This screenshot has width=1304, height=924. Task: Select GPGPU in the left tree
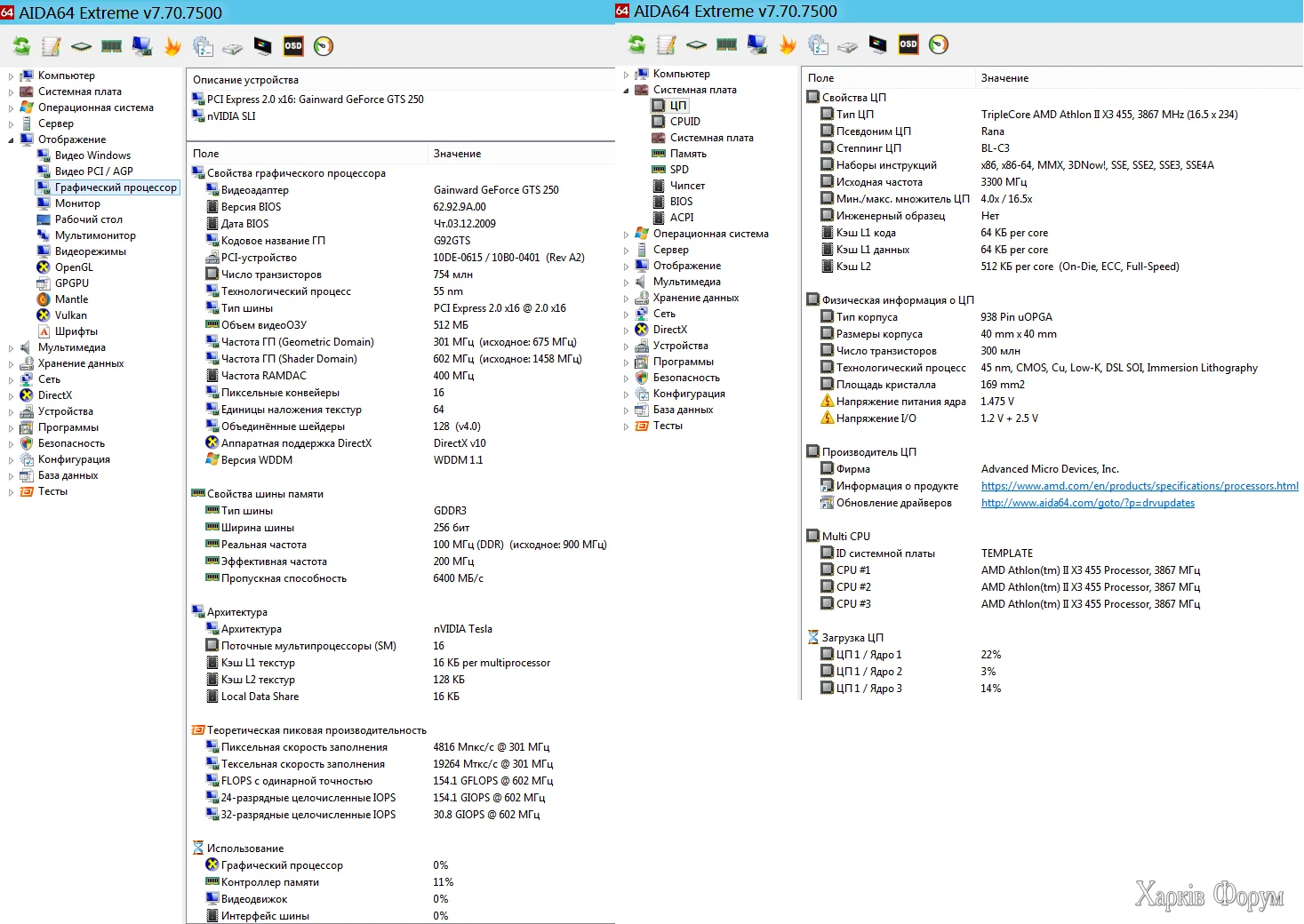point(72,283)
